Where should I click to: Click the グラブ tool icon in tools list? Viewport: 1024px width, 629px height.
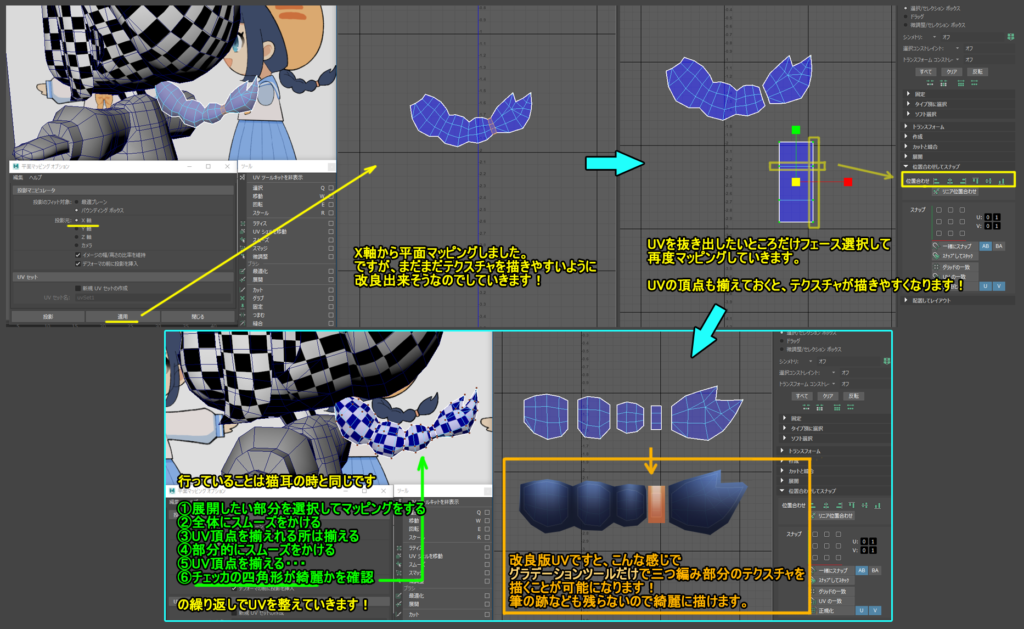(x=243, y=298)
